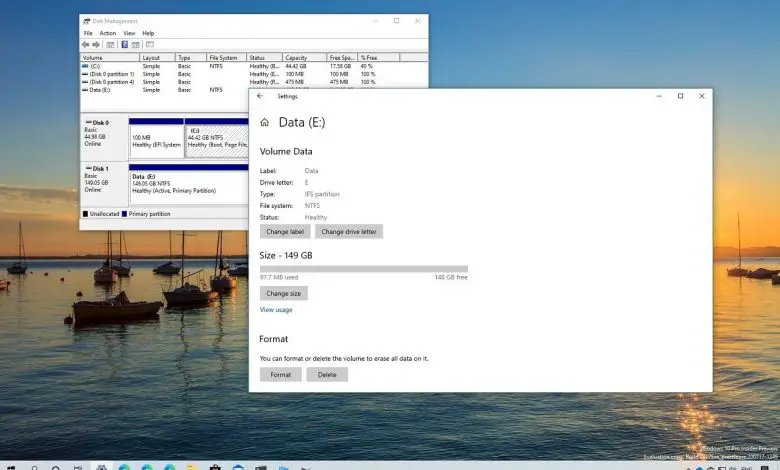
Task: Click the Help icon in Disk Management toolbar
Action: (x=125, y=45)
